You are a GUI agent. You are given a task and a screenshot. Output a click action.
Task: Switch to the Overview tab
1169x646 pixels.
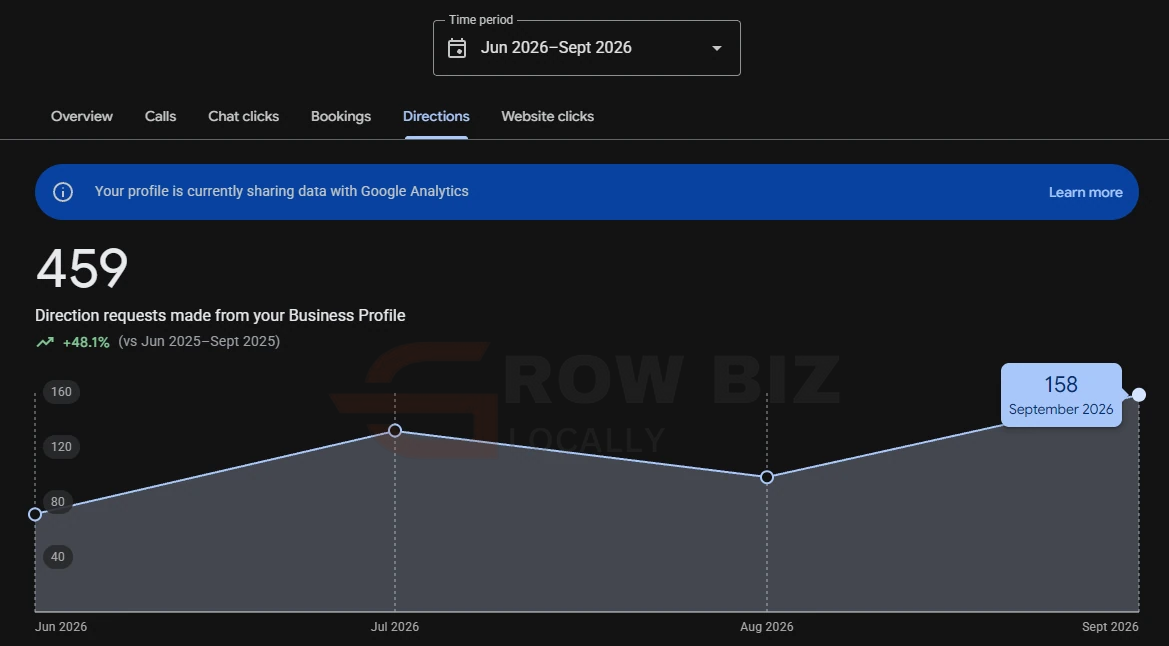click(x=82, y=116)
